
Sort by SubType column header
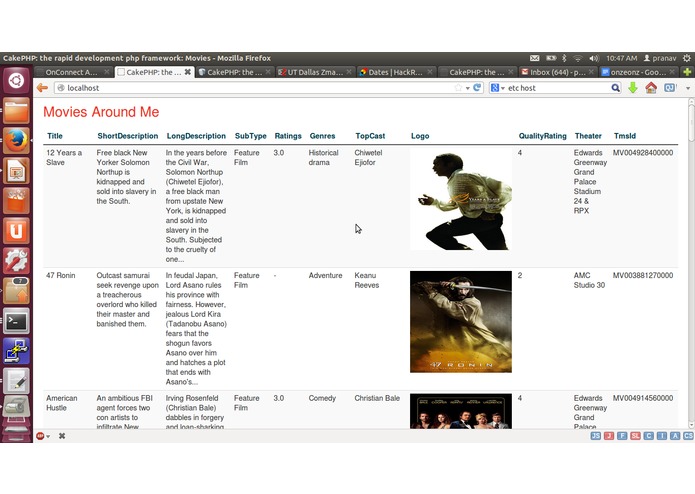(250, 136)
